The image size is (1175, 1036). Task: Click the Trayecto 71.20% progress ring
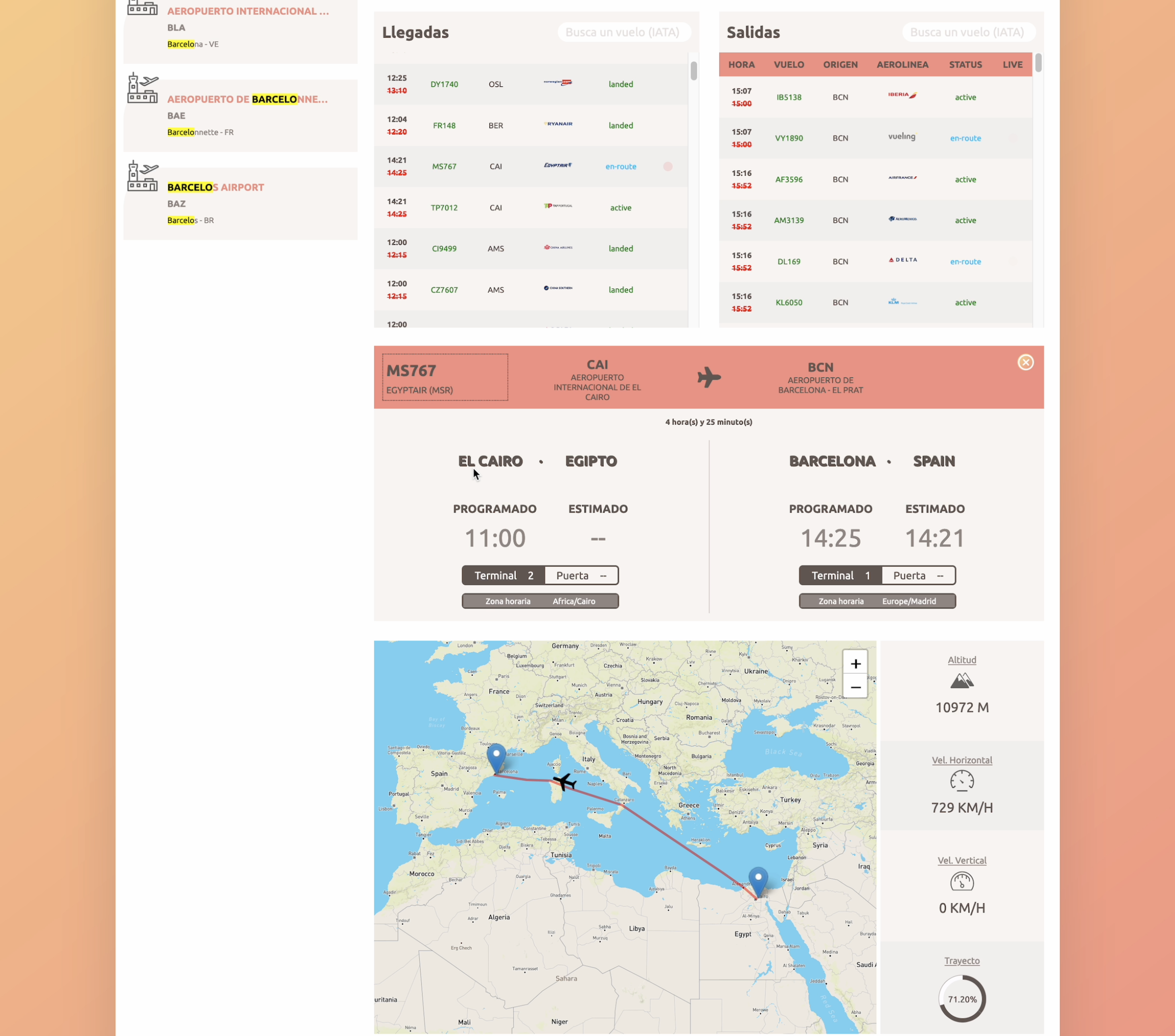(x=962, y=999)
